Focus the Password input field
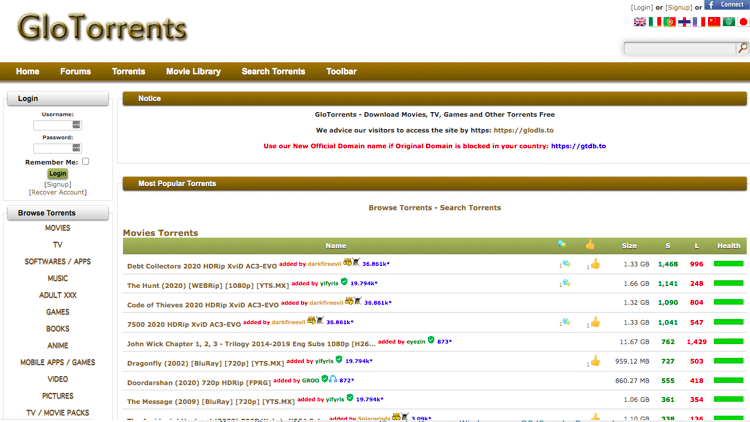This screenshot has width=750, height=422. tap(57, 148)
